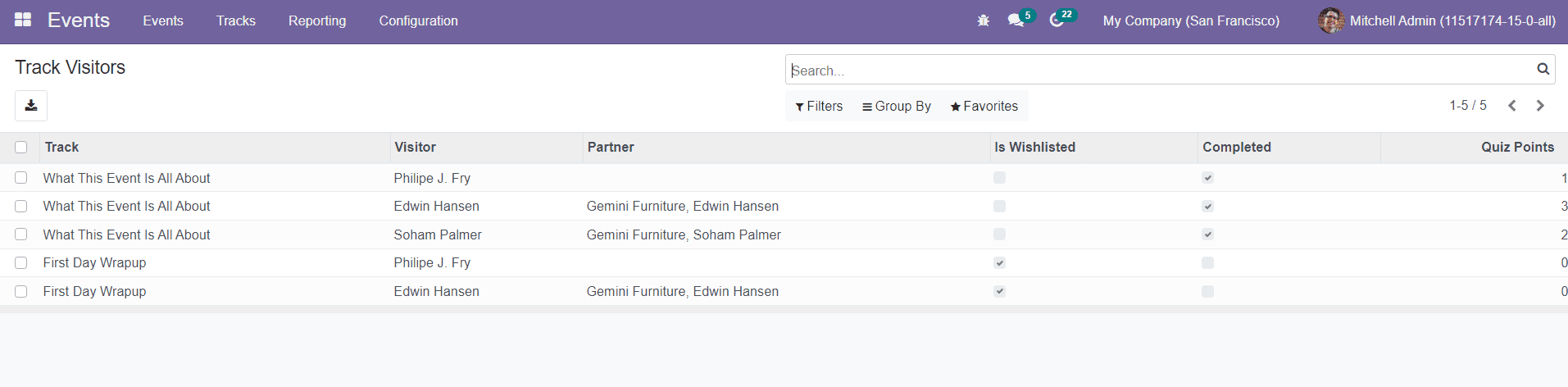Click the Events app title

coord(79,20)
